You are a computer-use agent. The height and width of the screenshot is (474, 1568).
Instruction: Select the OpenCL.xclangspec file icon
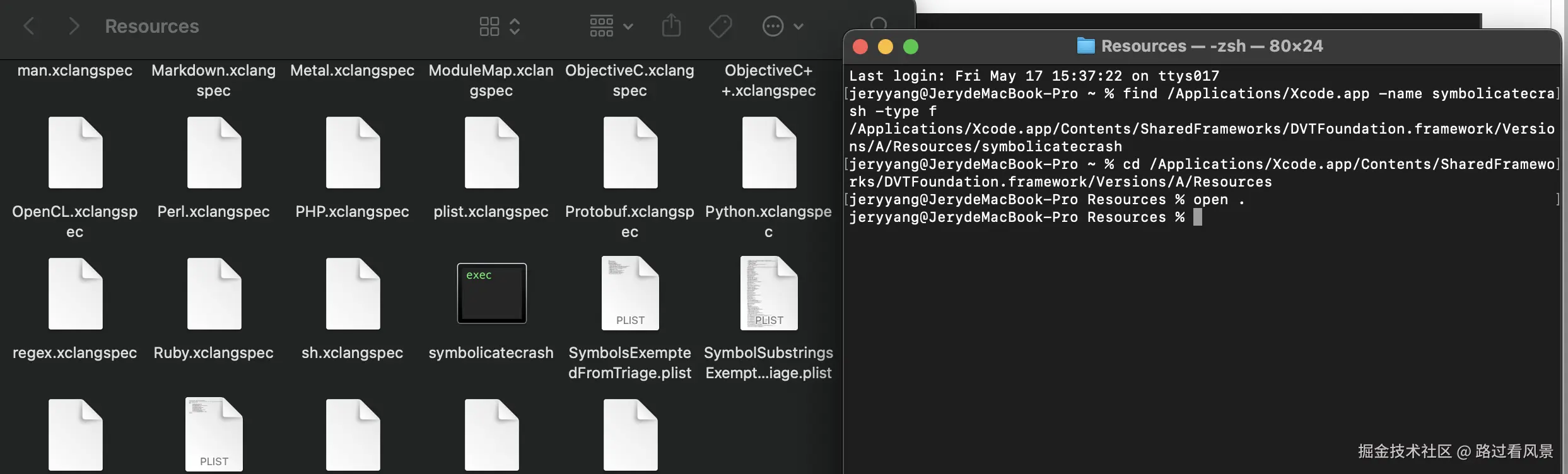(75, 153)
